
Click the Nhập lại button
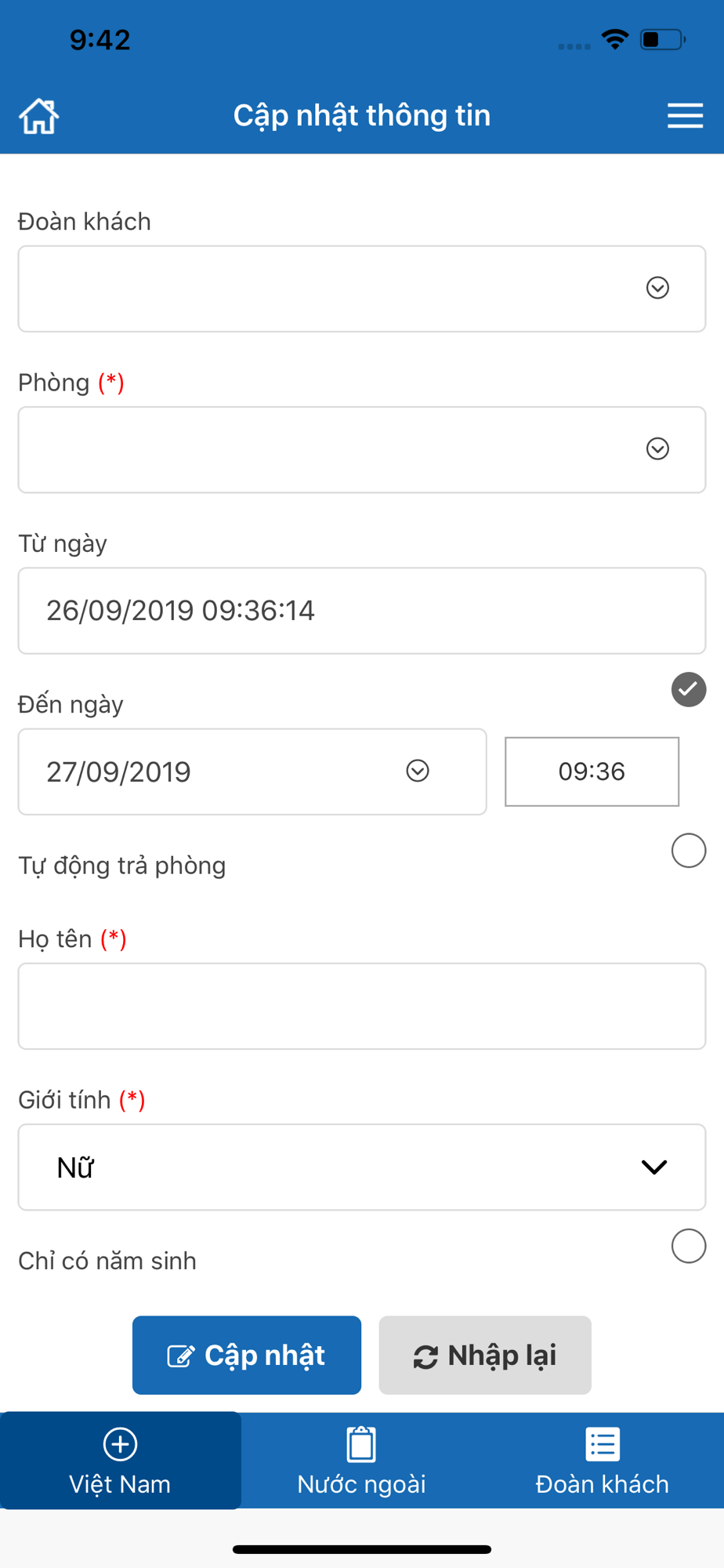tap(485, 1355)
